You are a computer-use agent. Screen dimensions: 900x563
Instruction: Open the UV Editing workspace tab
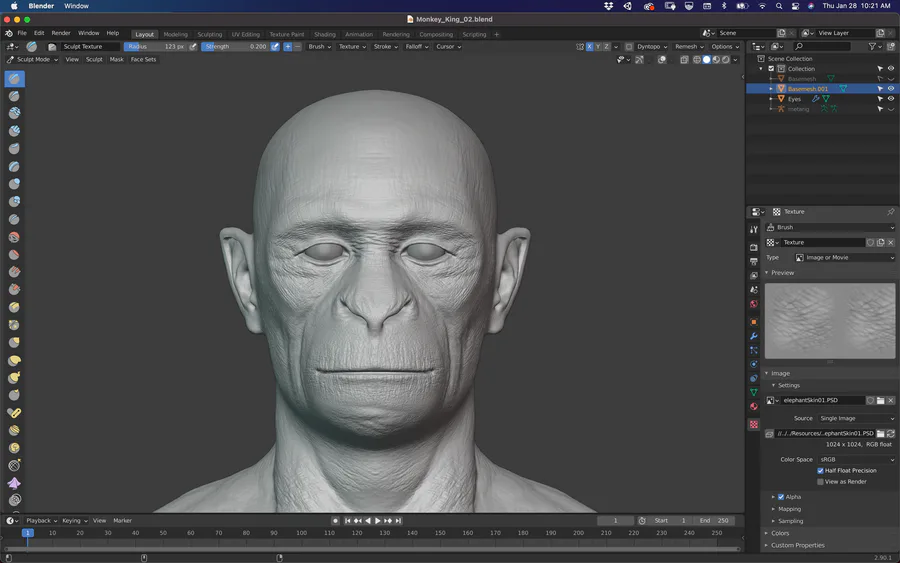pyautogui.click(x=245, y=34)
